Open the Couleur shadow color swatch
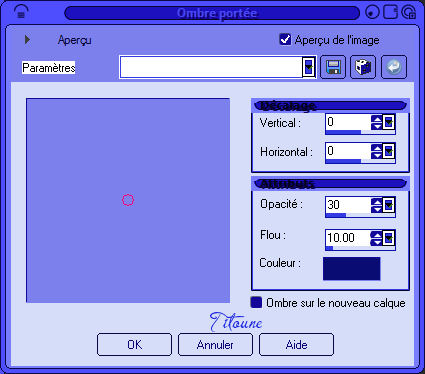Viewport: 425px width, 374px height. coord(351,268)
